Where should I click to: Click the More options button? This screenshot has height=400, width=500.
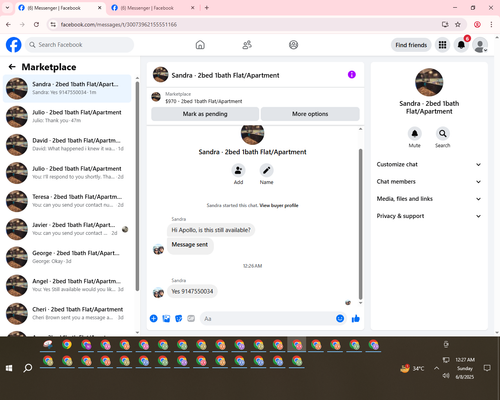point(310,114)
